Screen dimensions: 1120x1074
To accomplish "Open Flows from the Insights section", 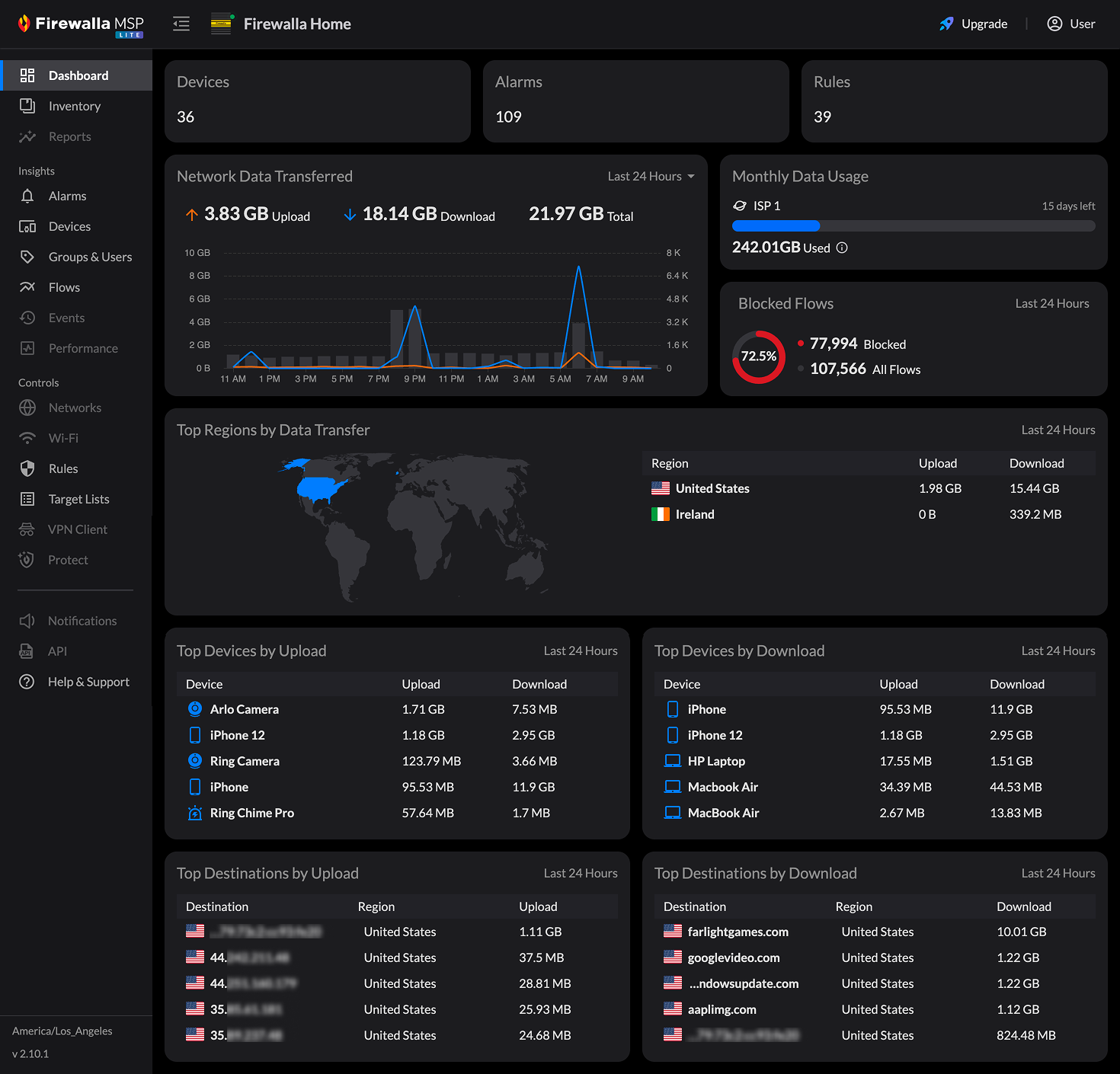I will pyautogui.click(x=64, y=287).
